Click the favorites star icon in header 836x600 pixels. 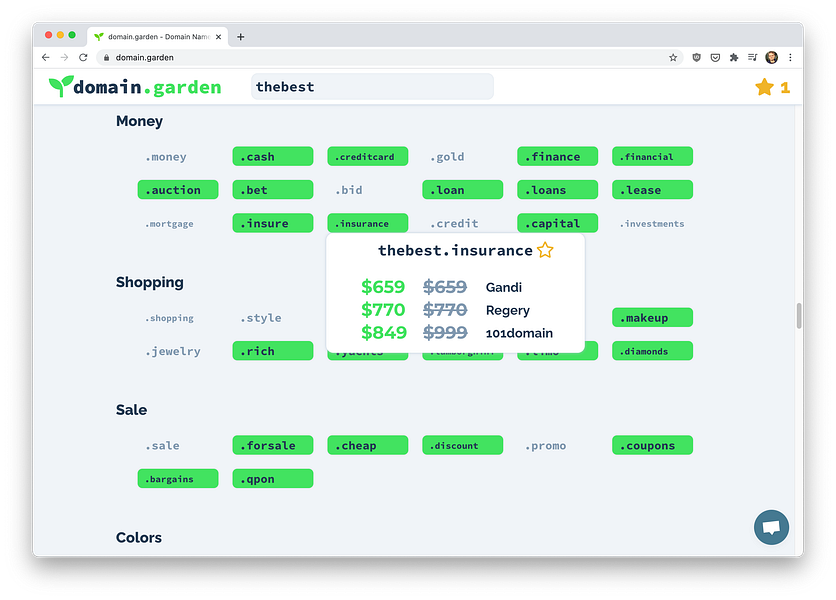tap(764, 87)
